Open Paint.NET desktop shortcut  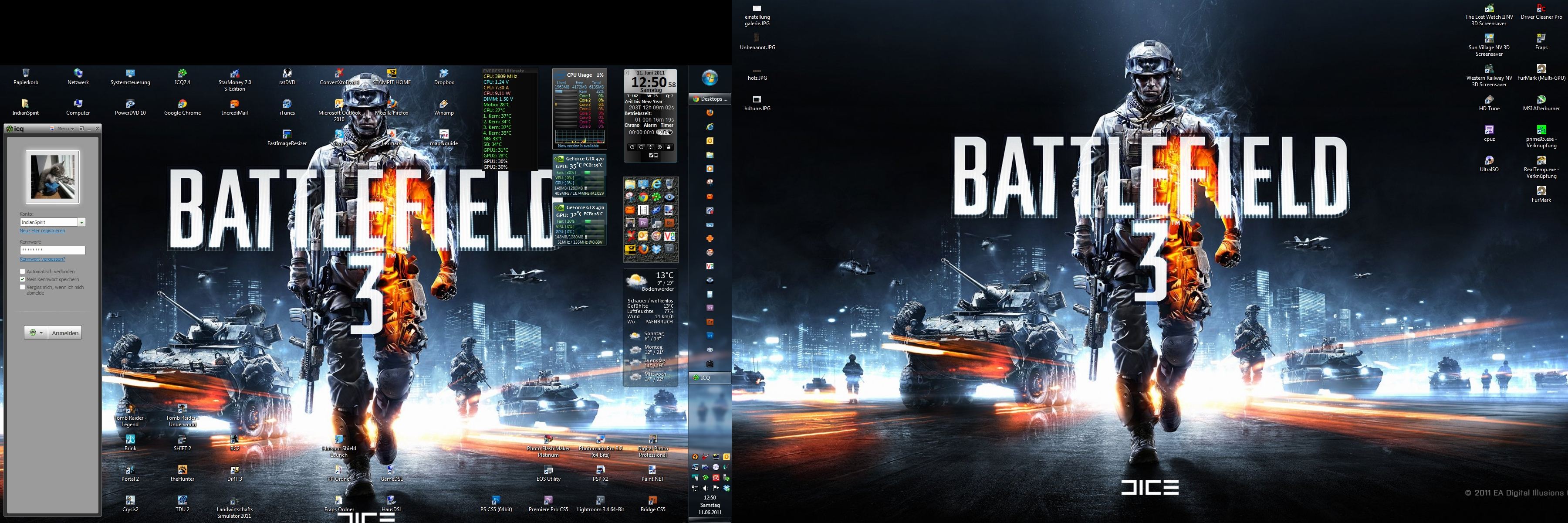(x=652, y=473)
